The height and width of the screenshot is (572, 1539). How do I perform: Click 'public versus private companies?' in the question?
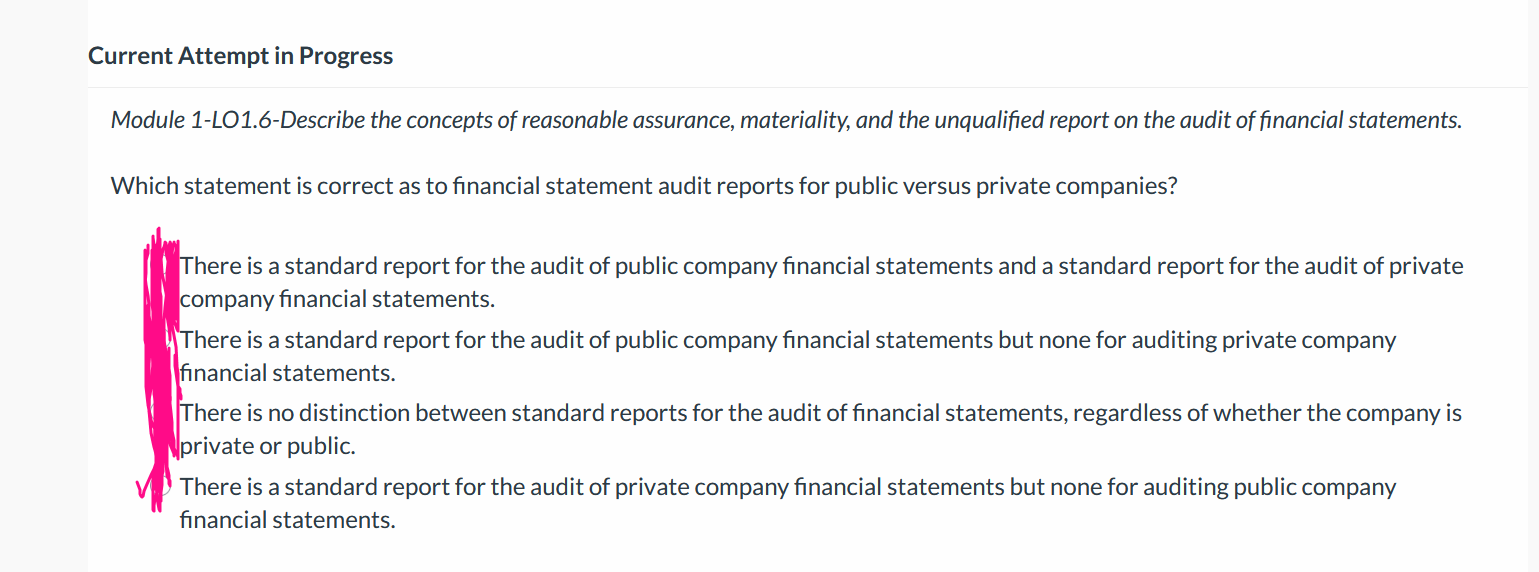click(x=1020, y=186)
